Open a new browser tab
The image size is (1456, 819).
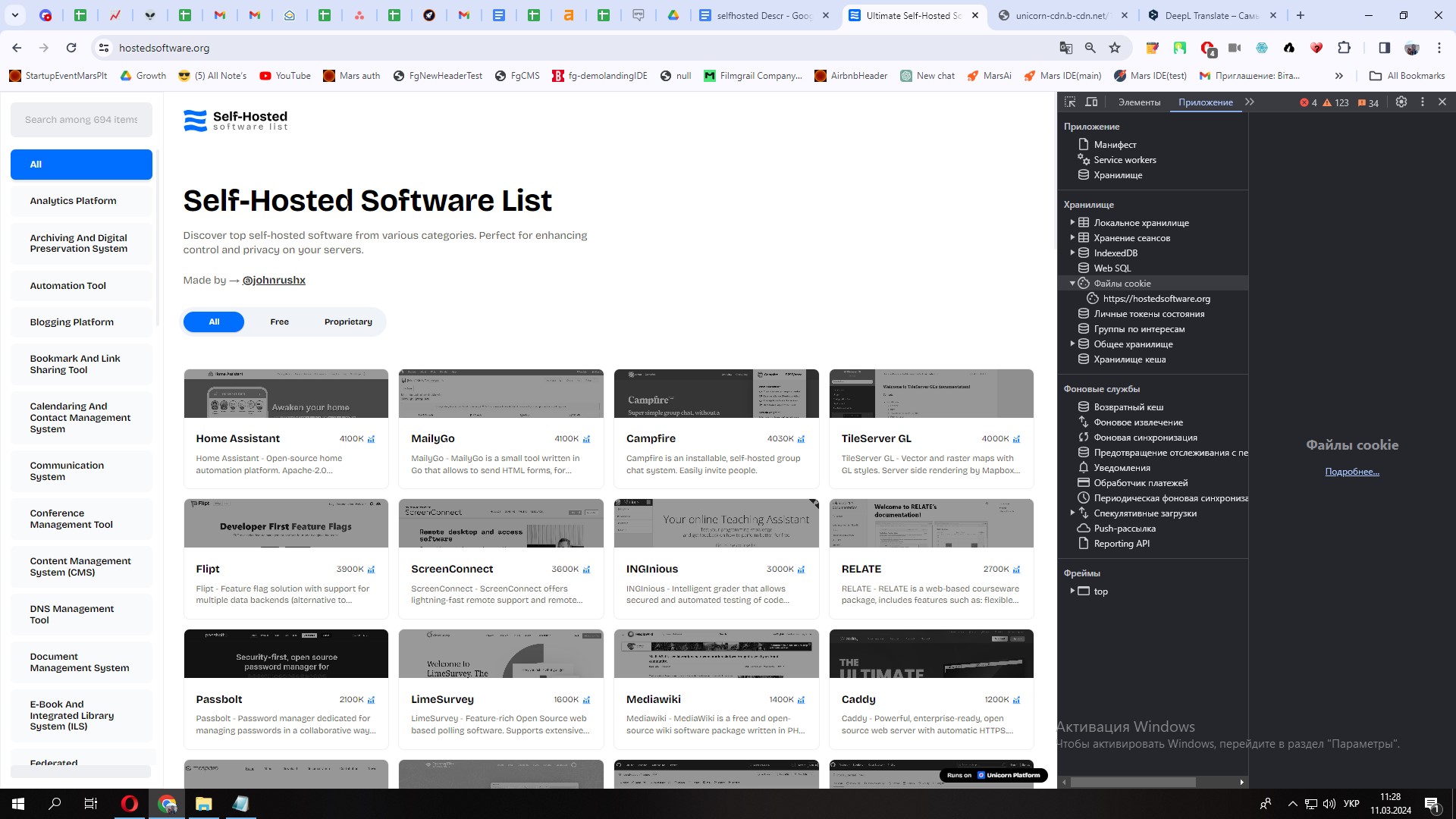point(1301,15)
